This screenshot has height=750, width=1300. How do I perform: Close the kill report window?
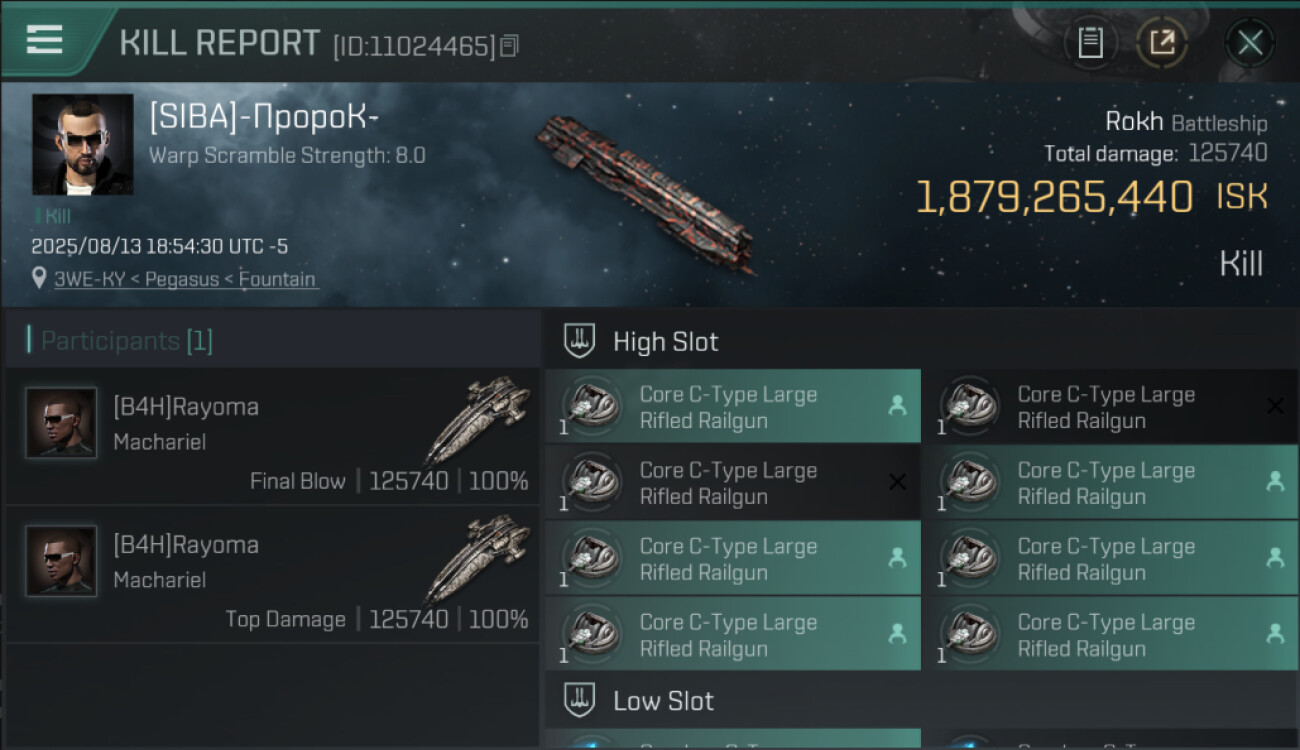1250,43
